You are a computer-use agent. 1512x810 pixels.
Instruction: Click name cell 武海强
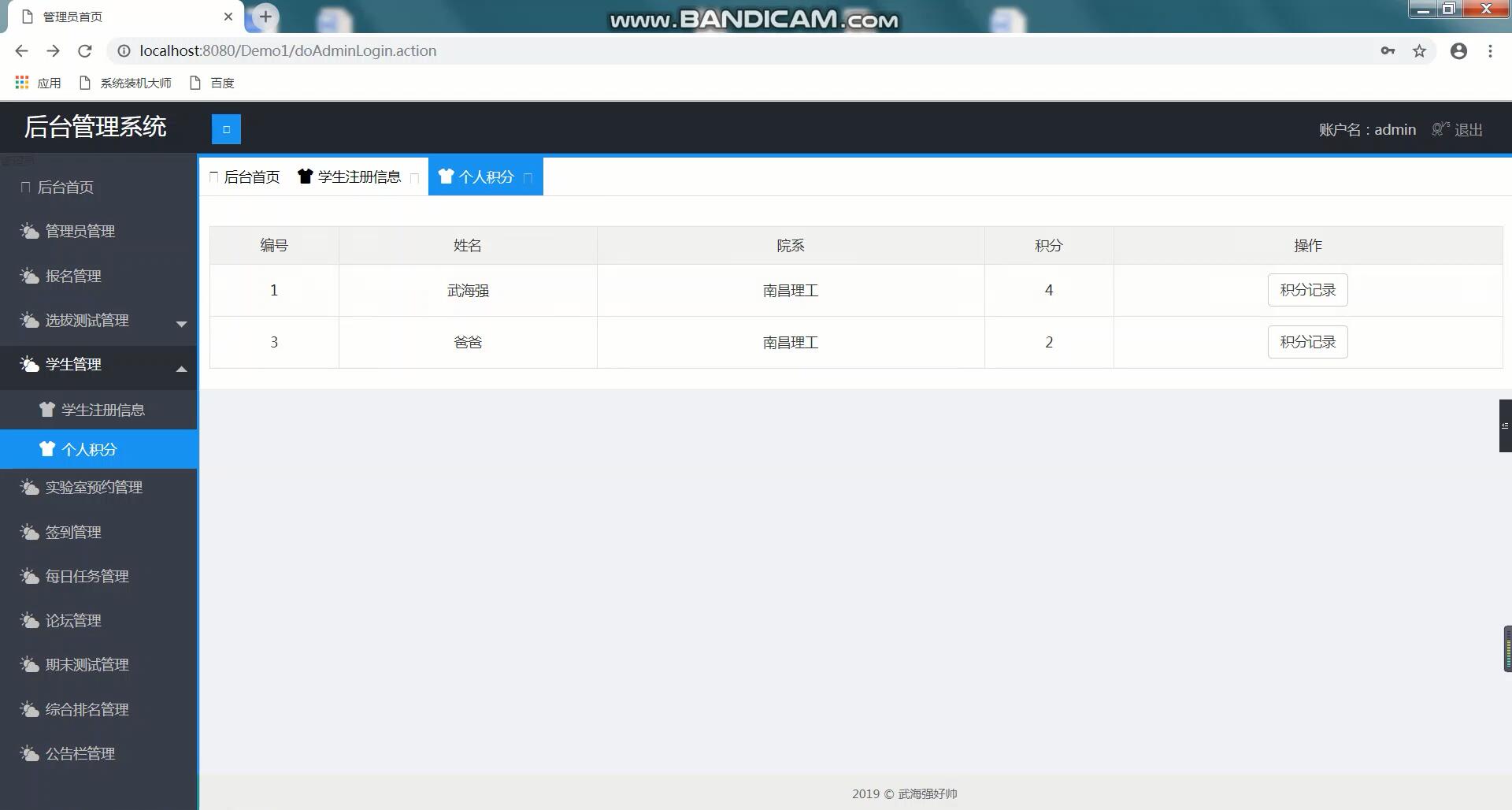468,291
